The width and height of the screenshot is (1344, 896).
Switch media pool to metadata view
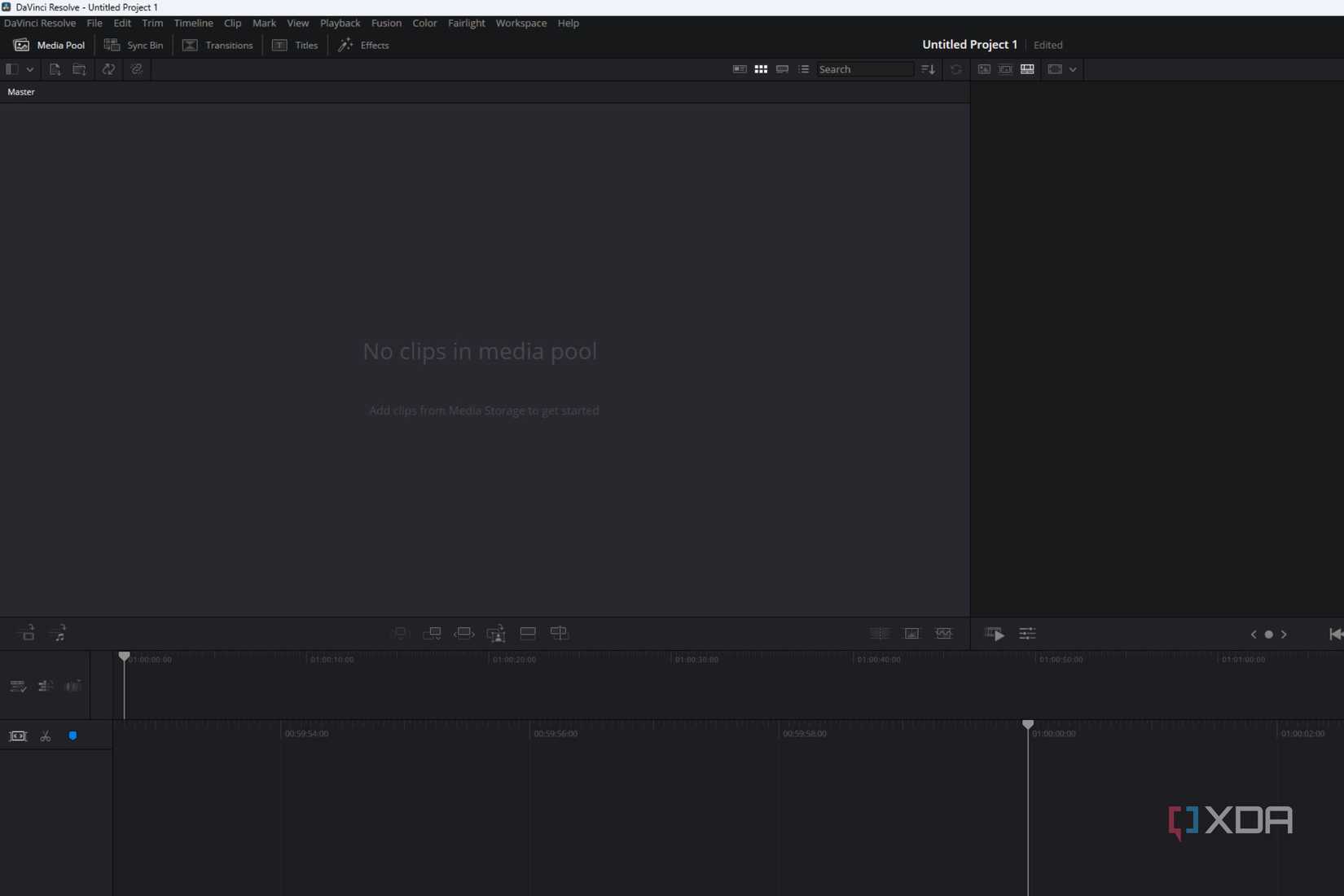click(740, 69)
